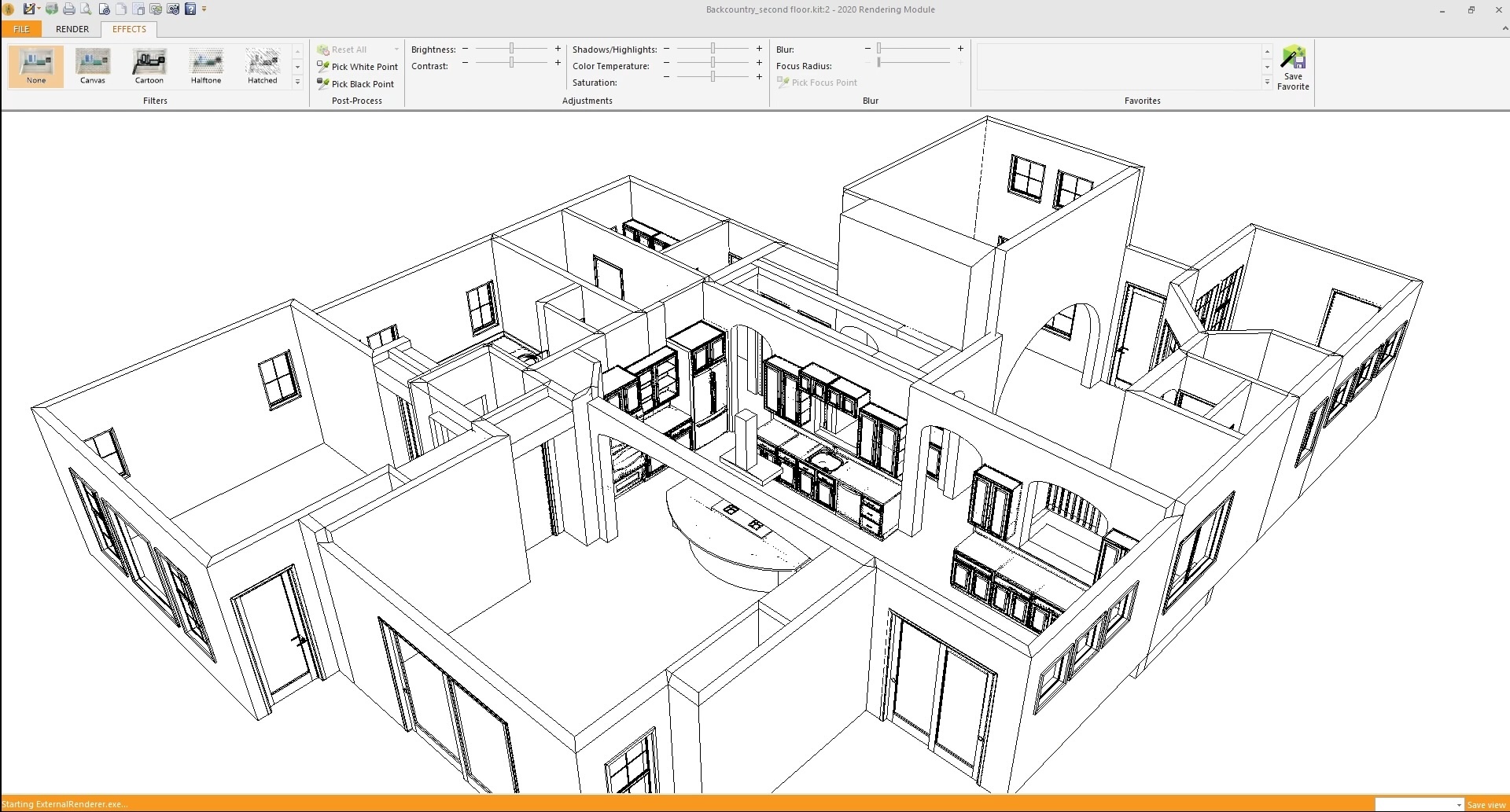Screen dimensions: 1510x812
Task: Click the Contrast minus button
Action: (465, 63)
